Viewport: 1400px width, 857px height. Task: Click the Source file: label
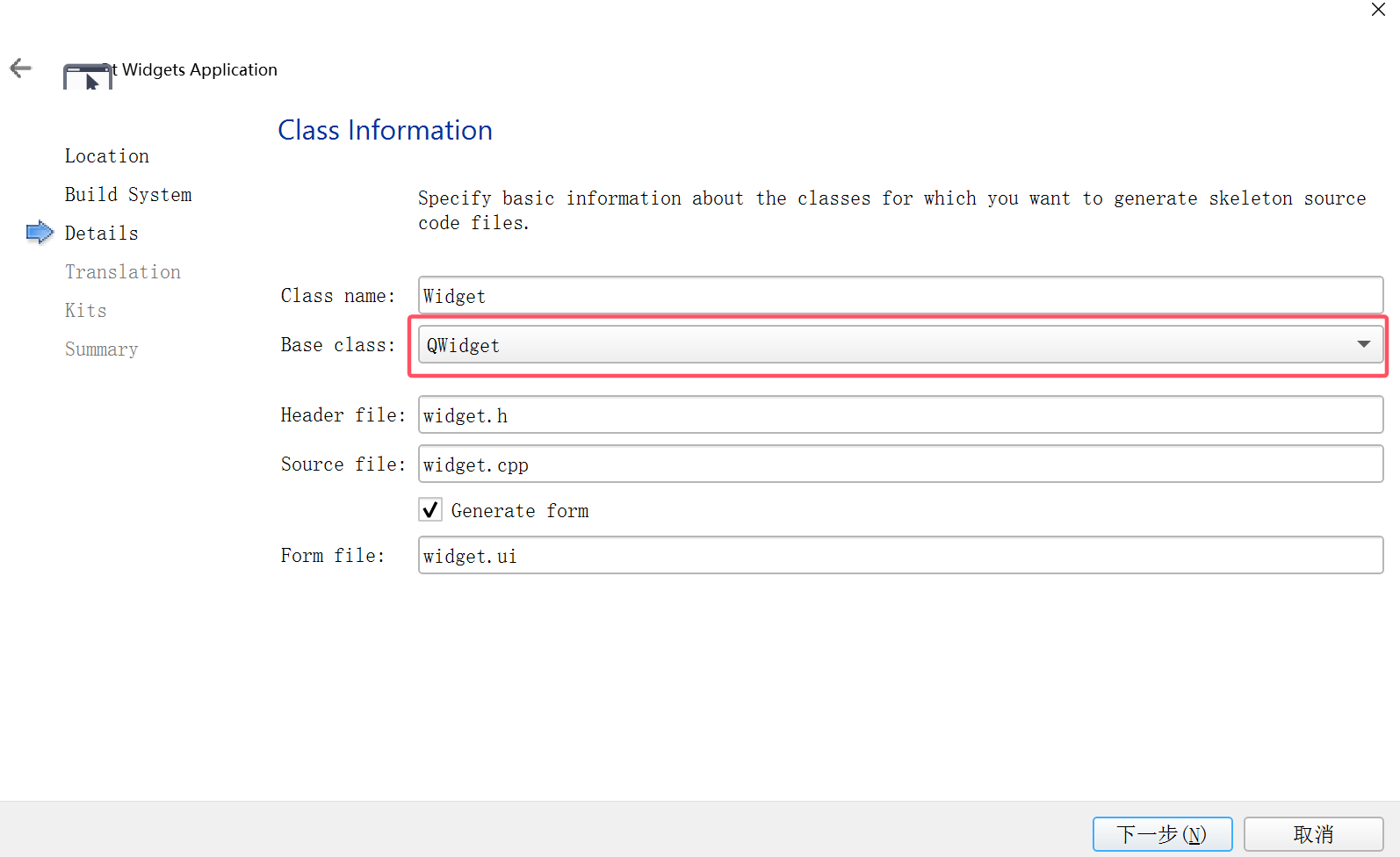[343, 465]
